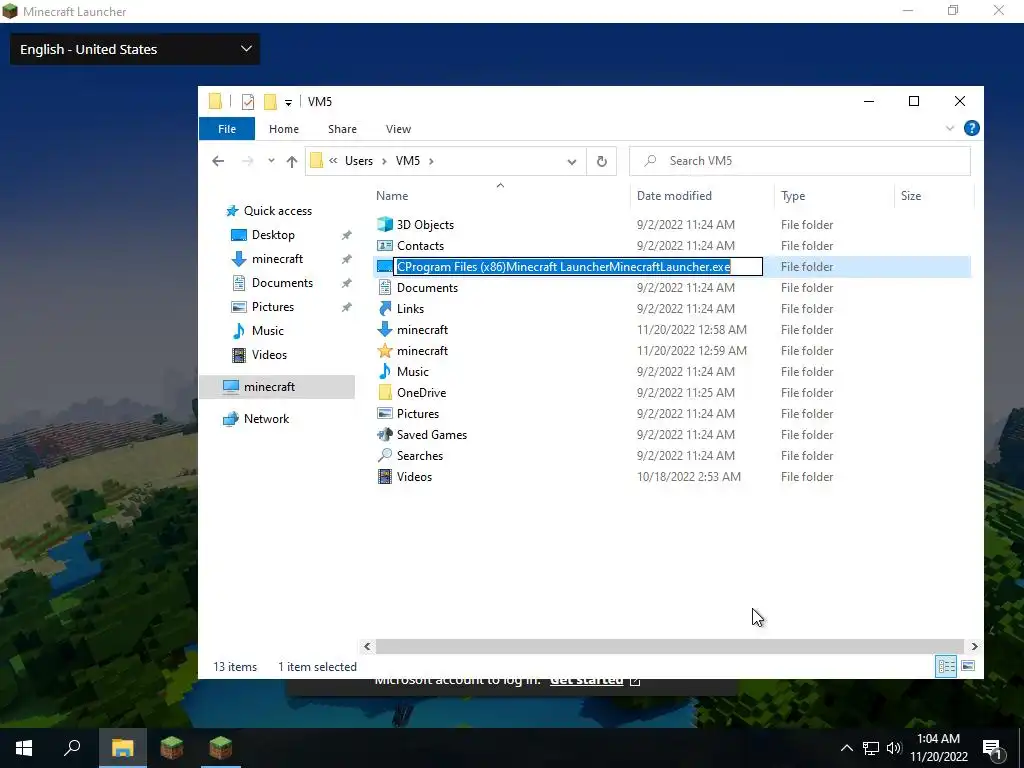Select Network in the navigation pane
Image resolution: width=1024 pixels, height=768 pixels.
[x=266, y=419]
